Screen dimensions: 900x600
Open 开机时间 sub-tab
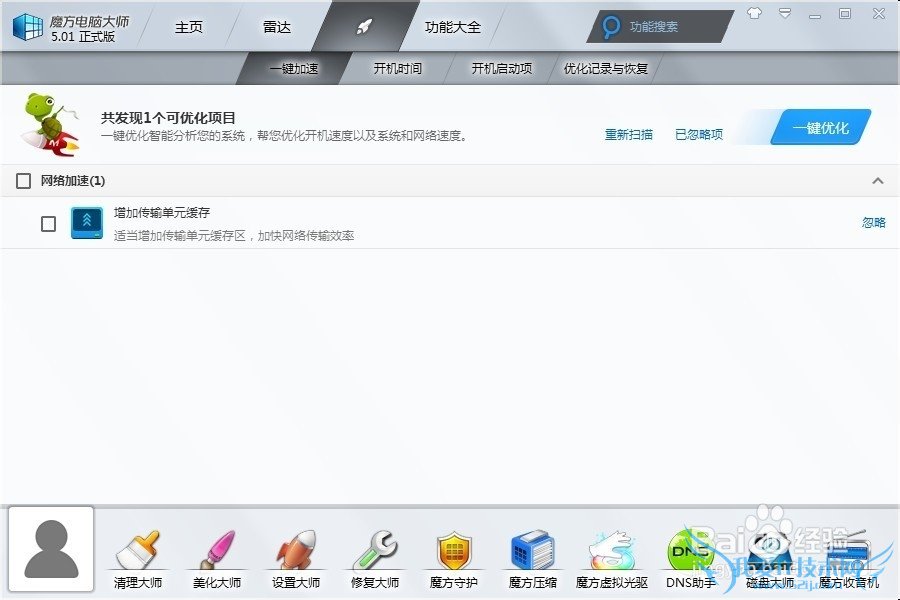click(x=398, y=69)
